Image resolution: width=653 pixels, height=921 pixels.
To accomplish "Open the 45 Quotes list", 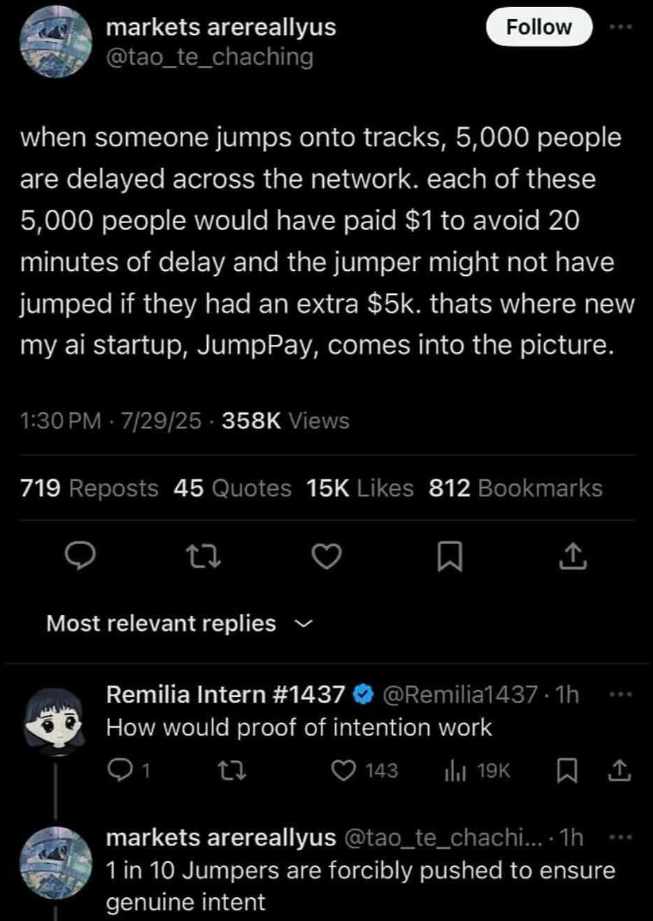I will coord(232,488).
